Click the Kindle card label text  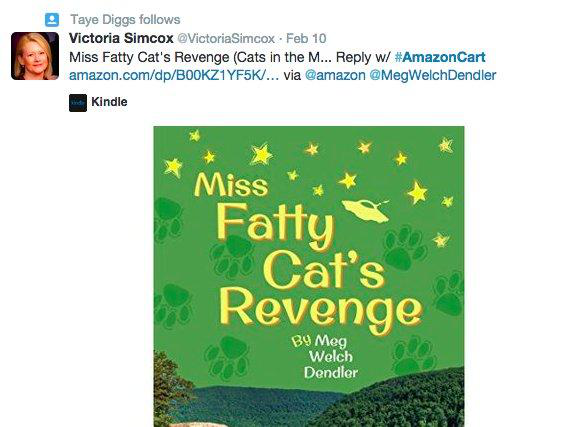[x=109, y=102]
